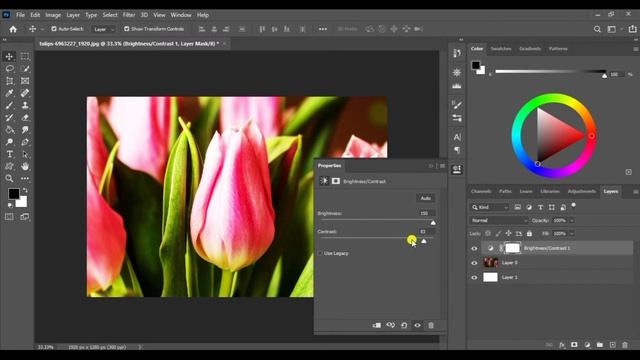Open the Filter menu
640x360 pixels.
tap(129, 15)
